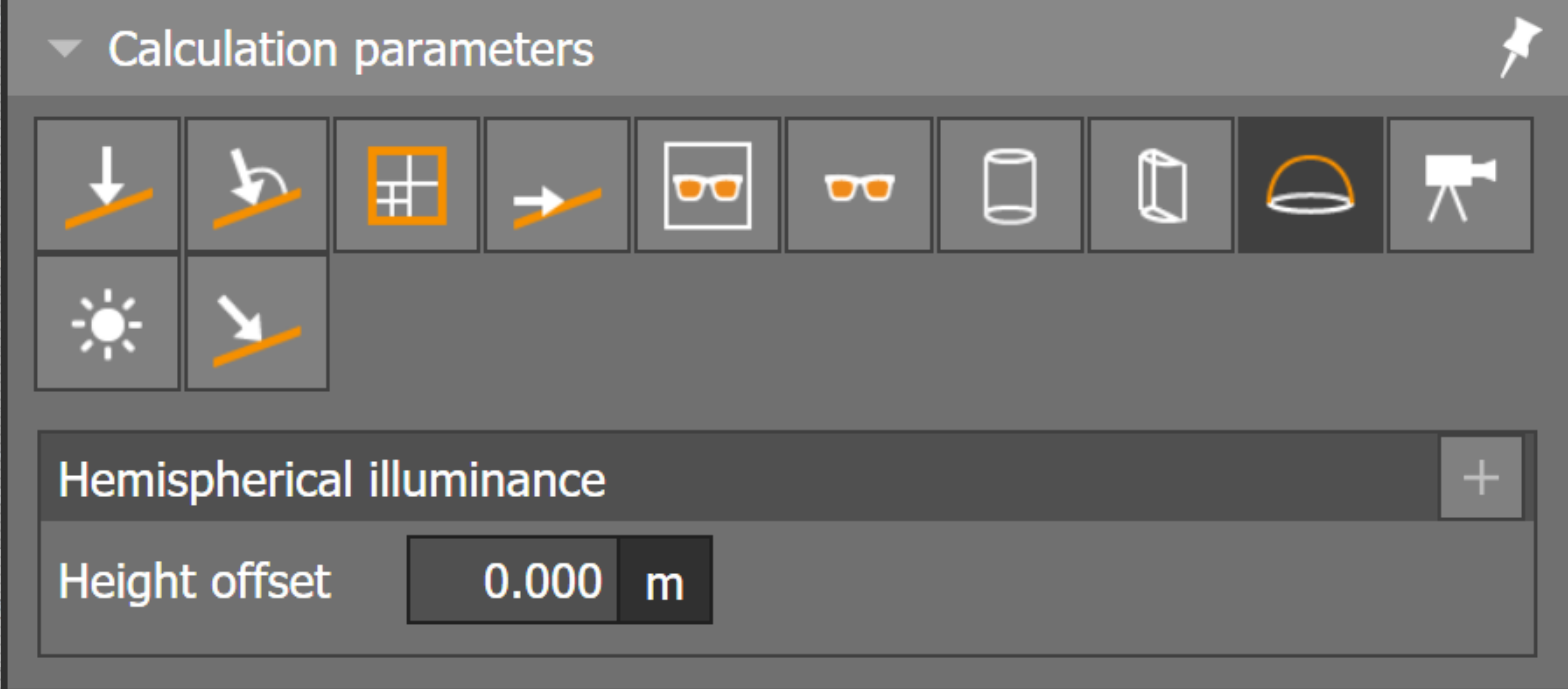Toggle the hemispherical illuminance dome icon

pyautogui.click(x=1311, y=184)
